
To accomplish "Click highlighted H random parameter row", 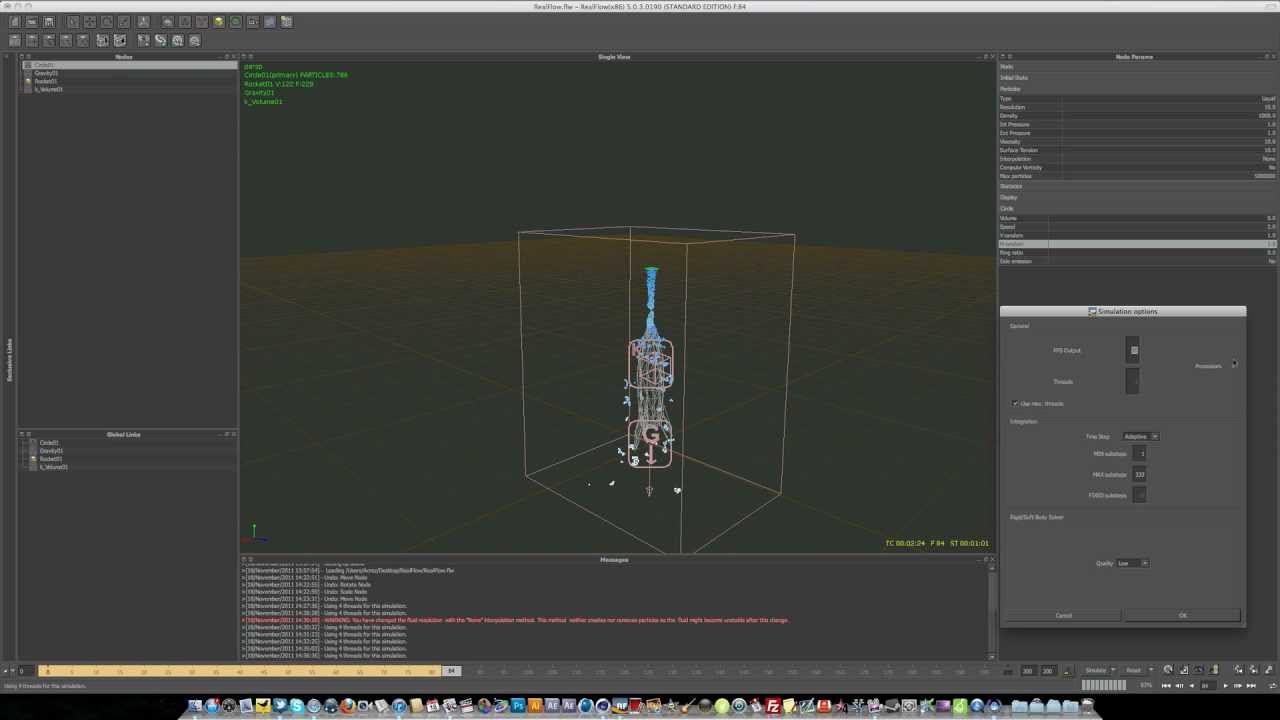I will point(1138,244).
